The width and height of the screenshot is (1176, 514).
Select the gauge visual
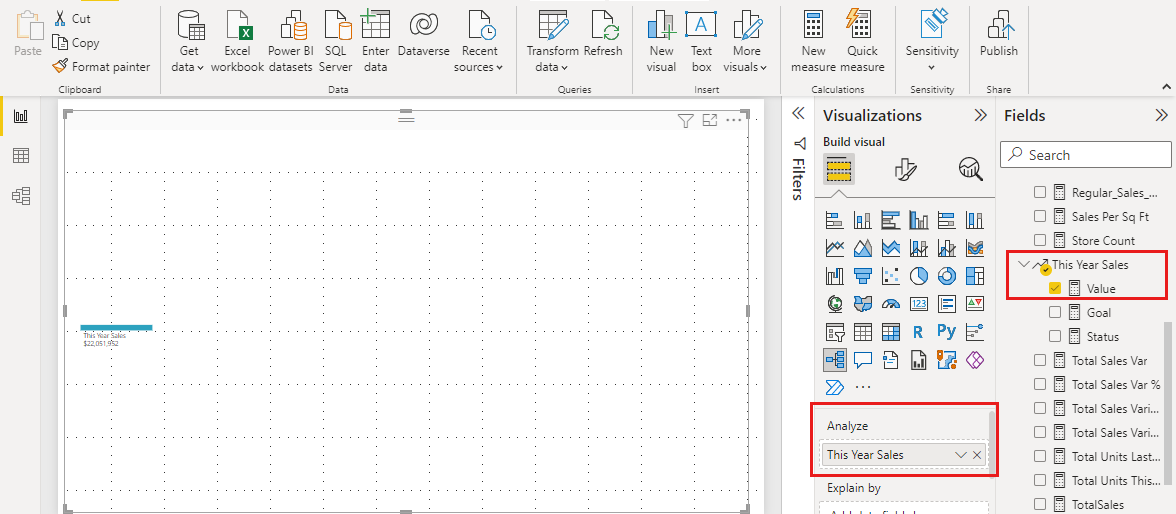[x=890, y=304]
